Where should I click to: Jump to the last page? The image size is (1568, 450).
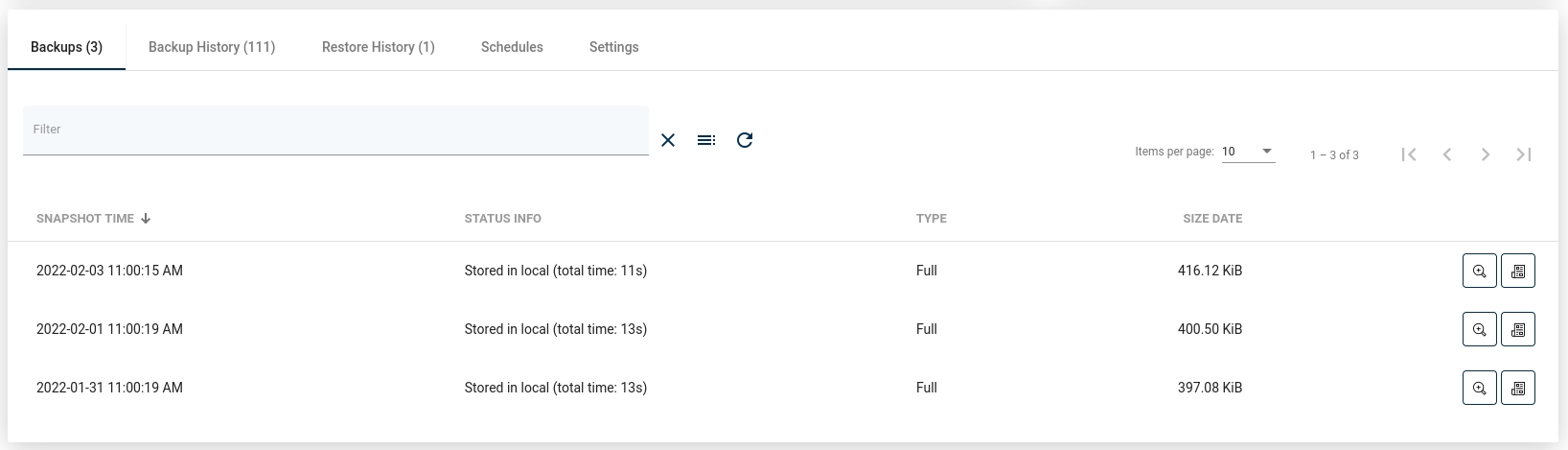pos(1524,154)
